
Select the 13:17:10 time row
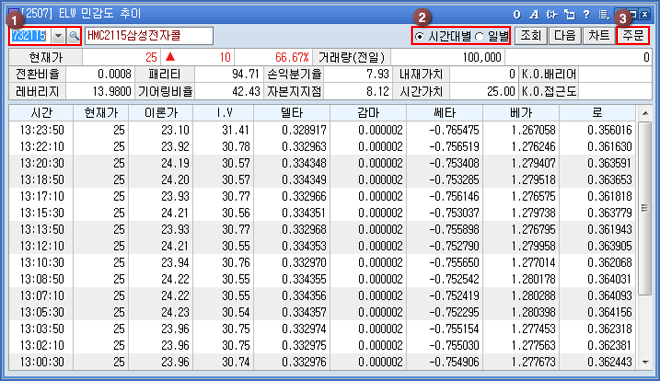[322, 196]
